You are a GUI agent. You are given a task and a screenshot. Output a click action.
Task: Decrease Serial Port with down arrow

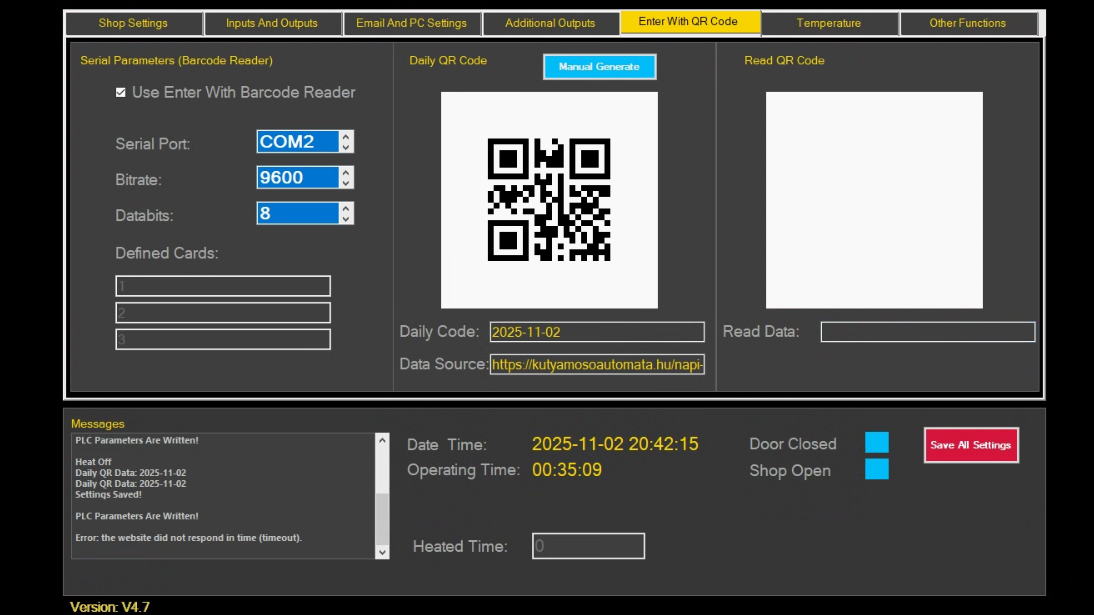click(346, 147)
